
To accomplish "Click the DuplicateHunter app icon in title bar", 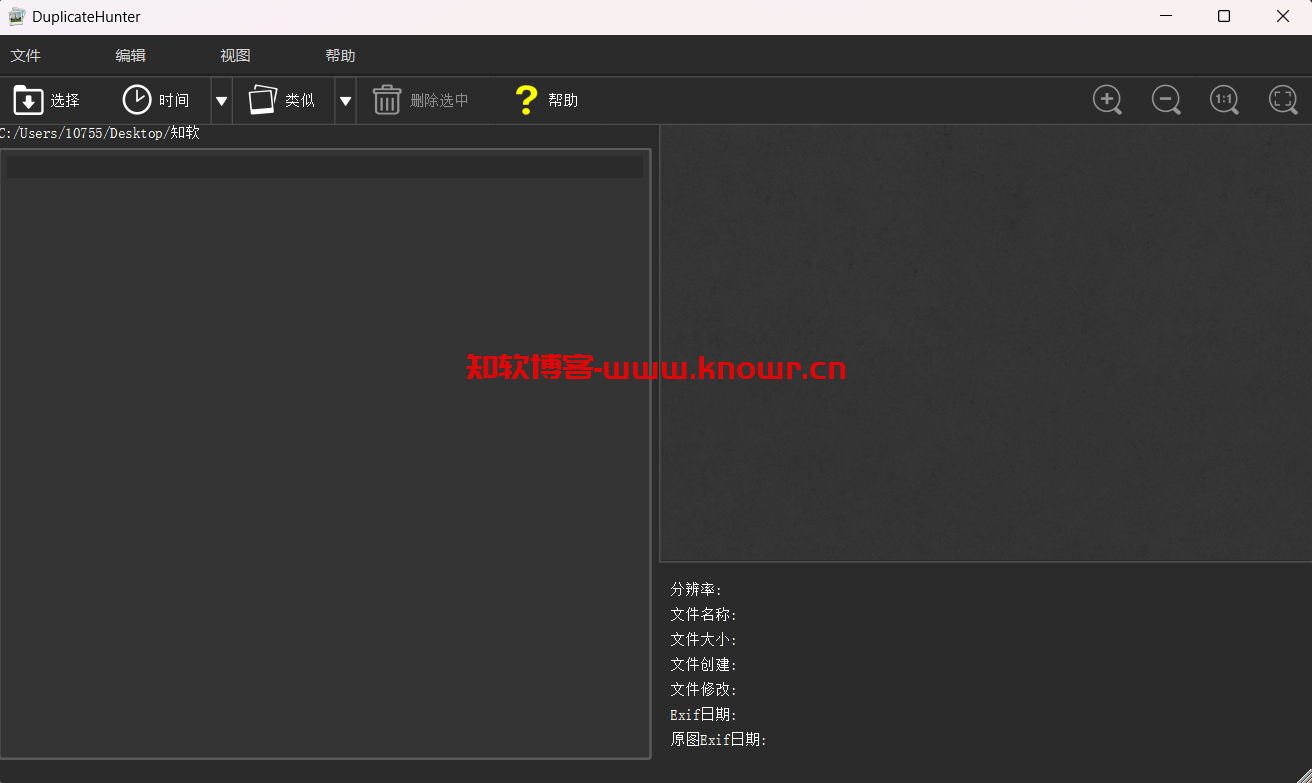I will [17, 16].
